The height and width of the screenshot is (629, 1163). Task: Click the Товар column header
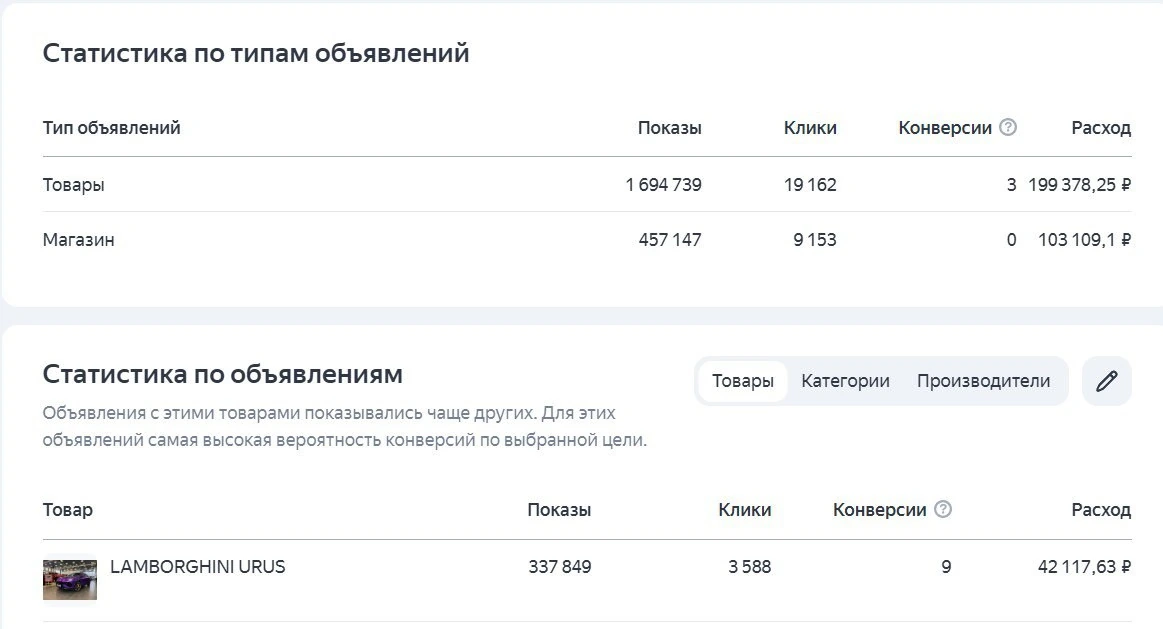point(67,510)
